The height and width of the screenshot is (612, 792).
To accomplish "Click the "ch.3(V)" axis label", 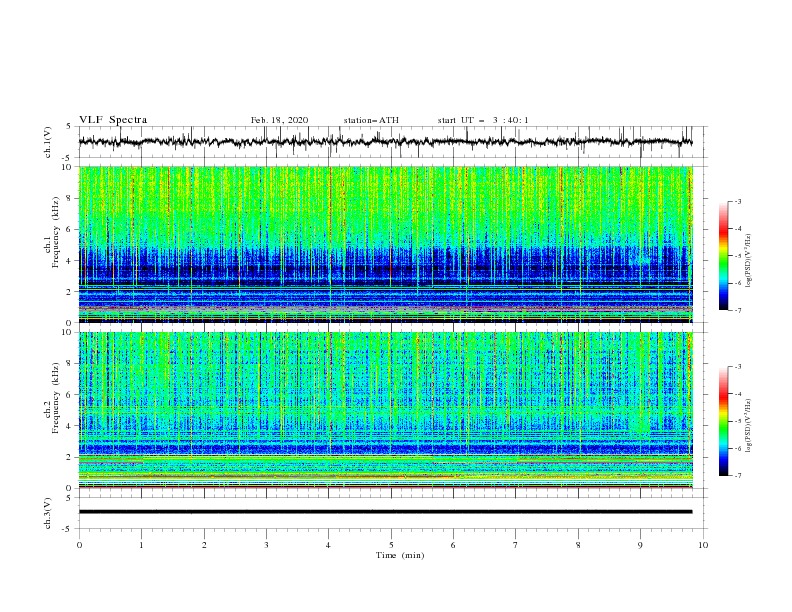I will click(48, 513).
